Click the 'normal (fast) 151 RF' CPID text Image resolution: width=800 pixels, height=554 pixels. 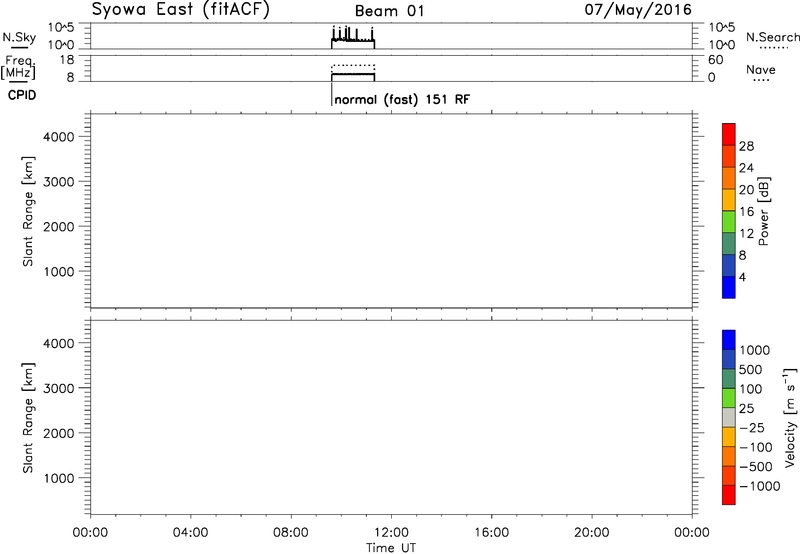point(402,99)
